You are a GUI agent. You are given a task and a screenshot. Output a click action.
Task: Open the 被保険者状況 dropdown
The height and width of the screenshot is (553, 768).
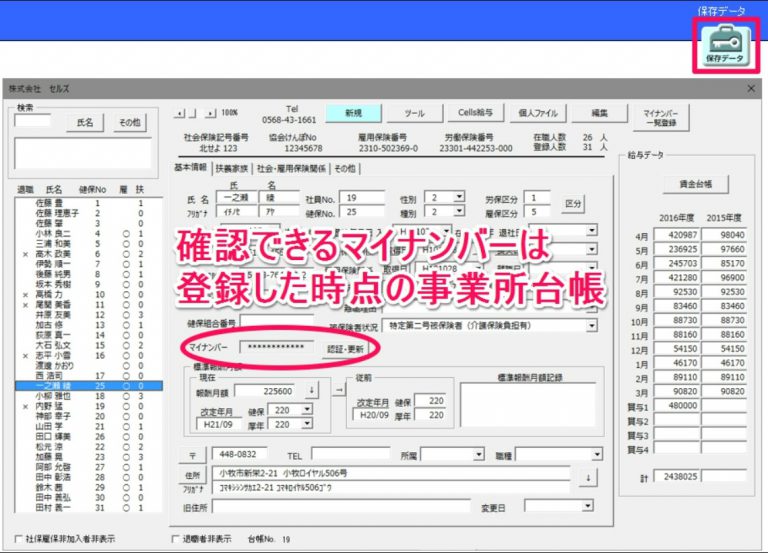[x=592, y=325]
